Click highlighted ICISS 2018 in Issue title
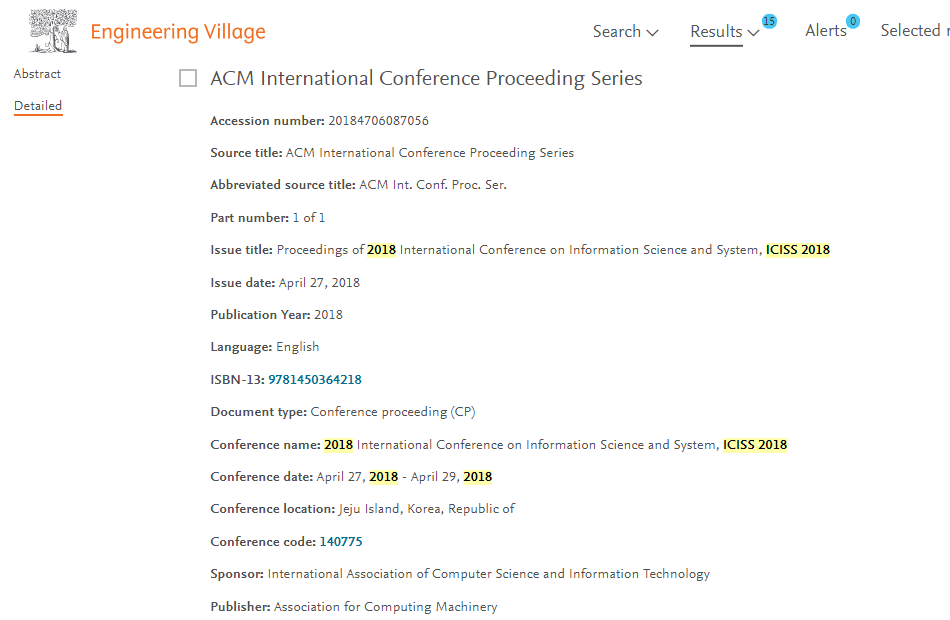The image size is (950, 620). coord(798,250)
